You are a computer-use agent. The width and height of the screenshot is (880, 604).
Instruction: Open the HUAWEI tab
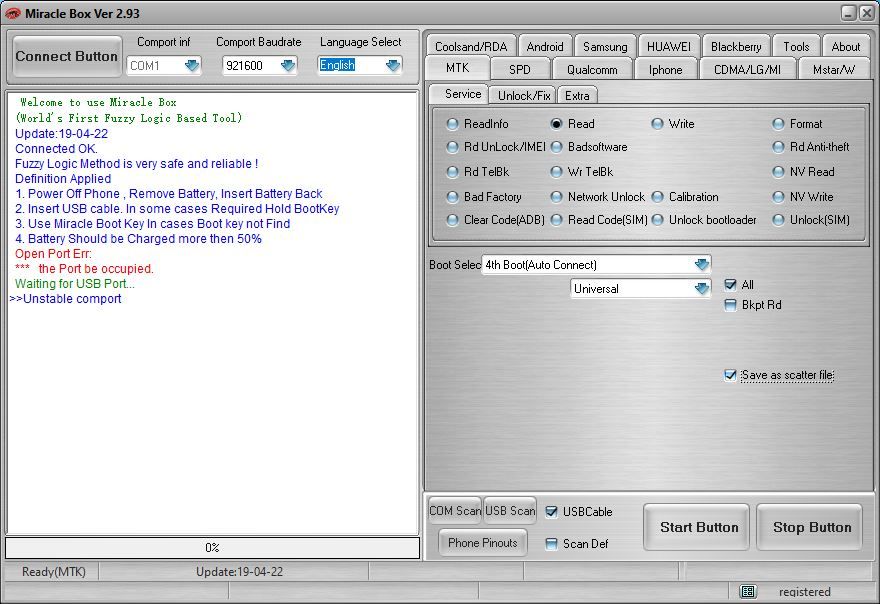coord(669,47)
